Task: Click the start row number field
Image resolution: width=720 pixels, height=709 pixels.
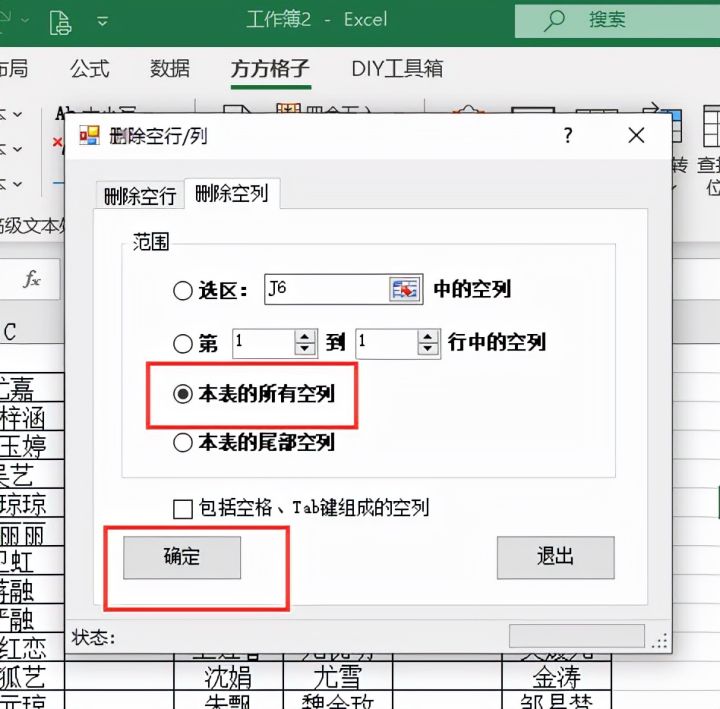Action: [263, 343]
